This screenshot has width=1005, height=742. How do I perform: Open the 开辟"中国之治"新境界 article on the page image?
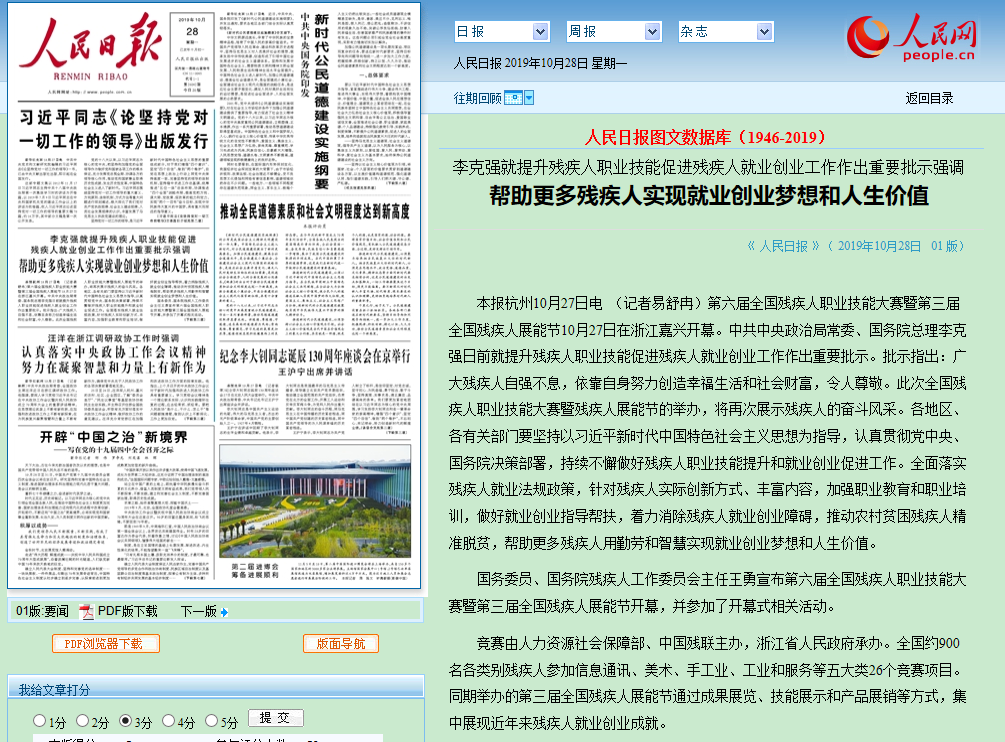(x=113, y=437)
